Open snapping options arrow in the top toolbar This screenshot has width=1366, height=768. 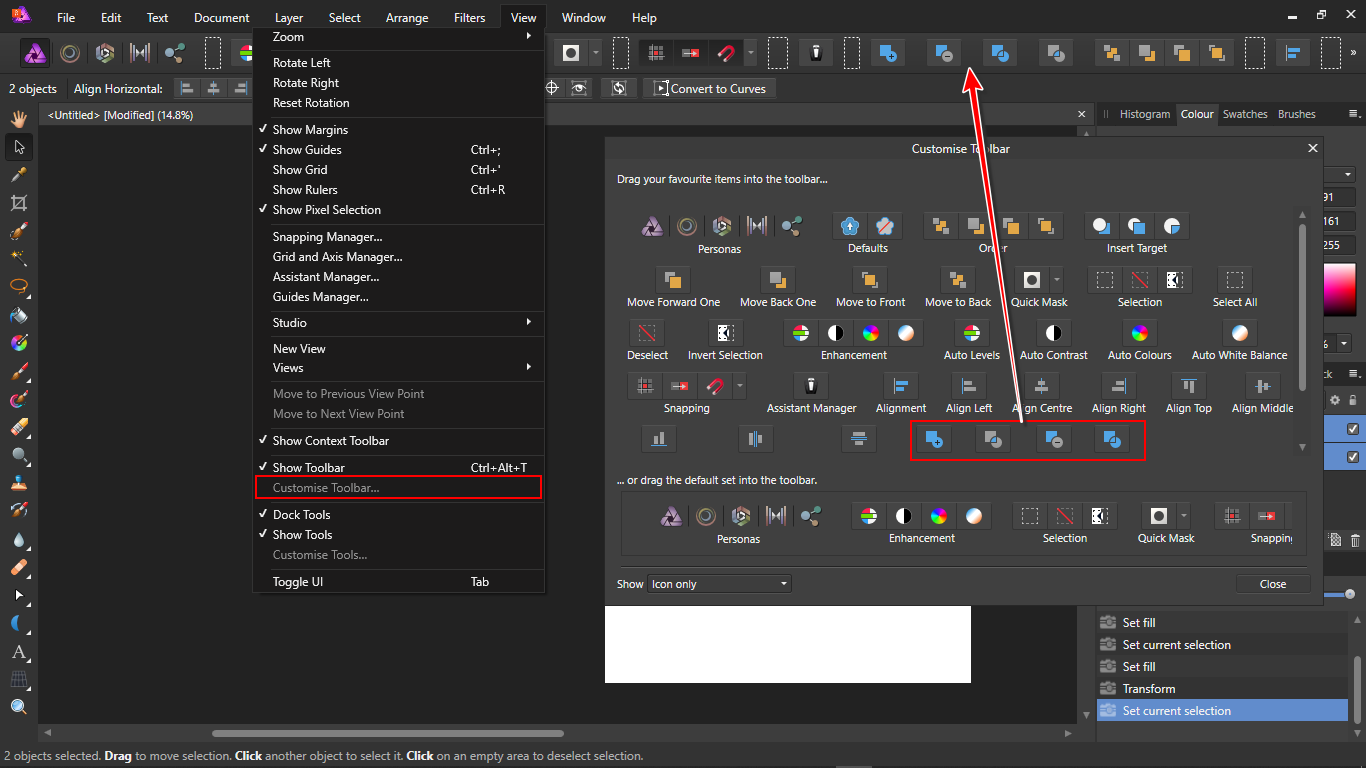coord(750,53)
